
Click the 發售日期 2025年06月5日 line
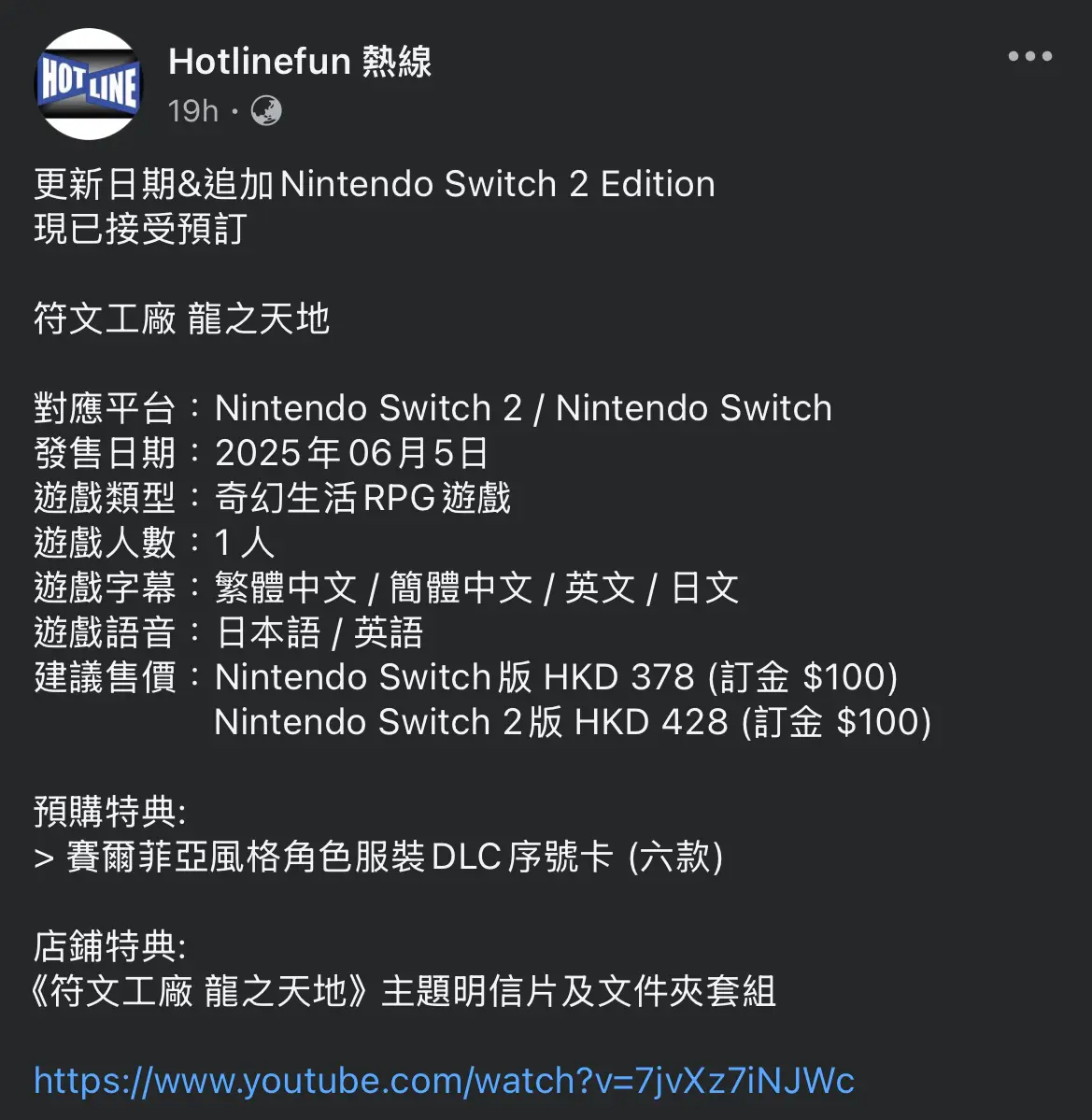coord(262,454)
